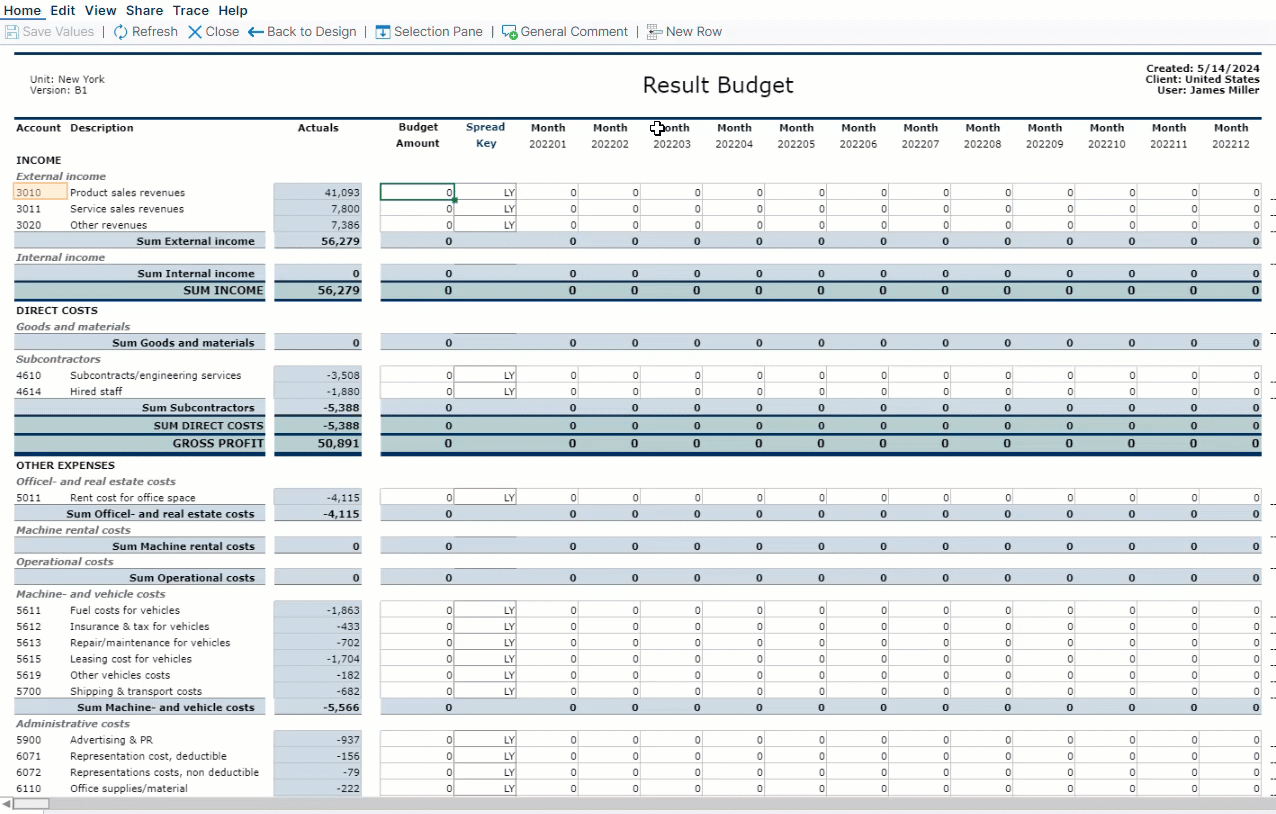The image size is (1276, 814).
Task: Click the General Comment label
Action: 575,32
